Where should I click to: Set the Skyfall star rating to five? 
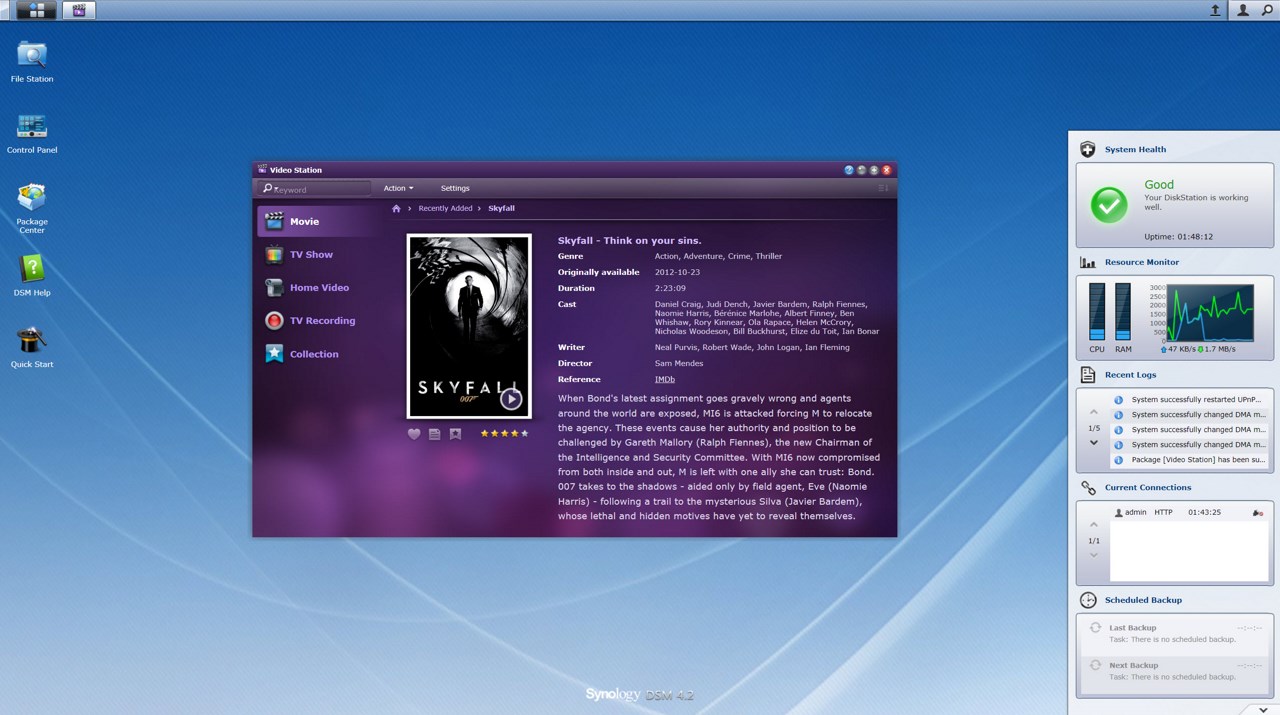tap(524, 434)
